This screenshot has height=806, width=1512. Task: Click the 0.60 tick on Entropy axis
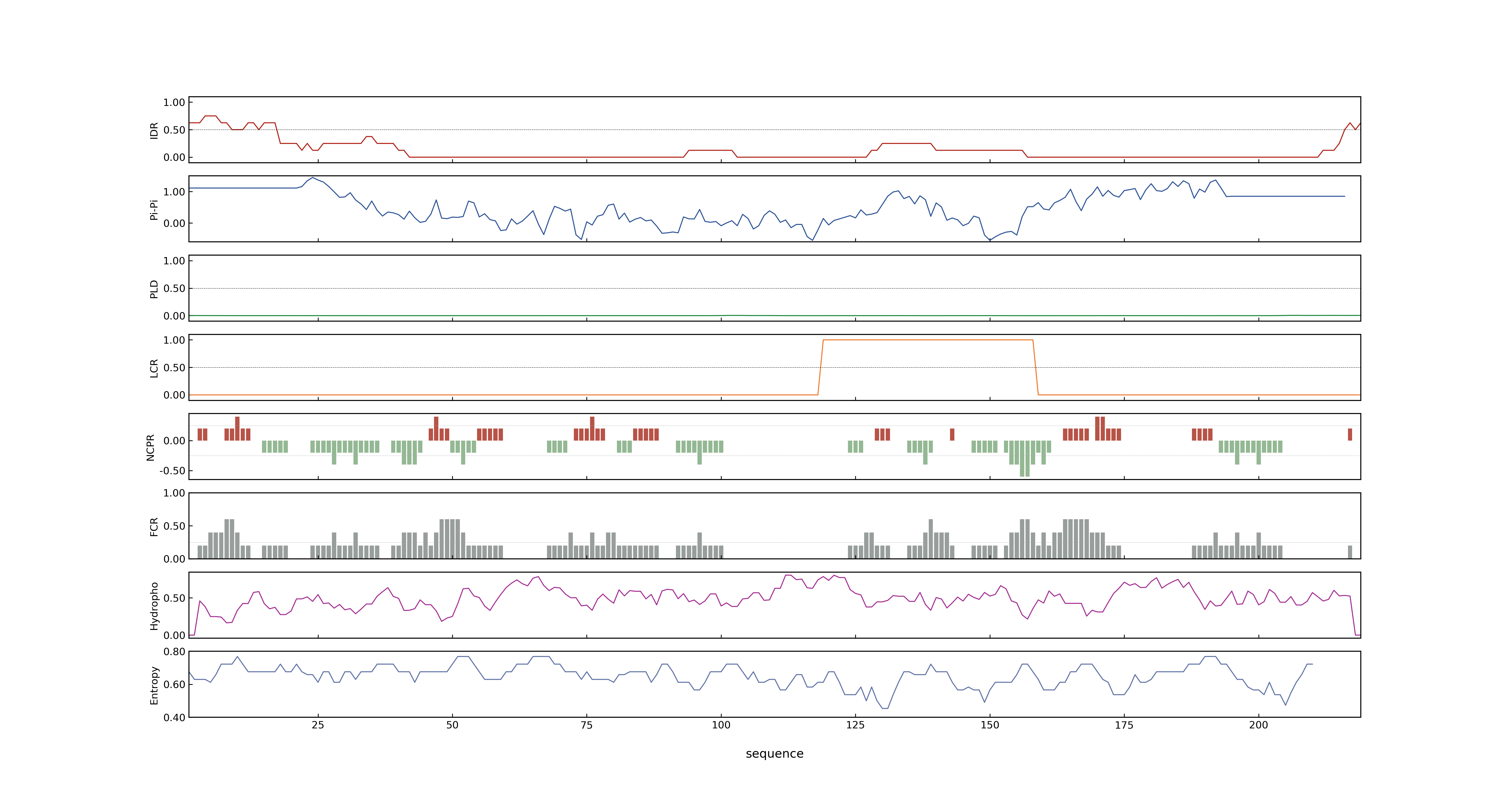(174, 685)
